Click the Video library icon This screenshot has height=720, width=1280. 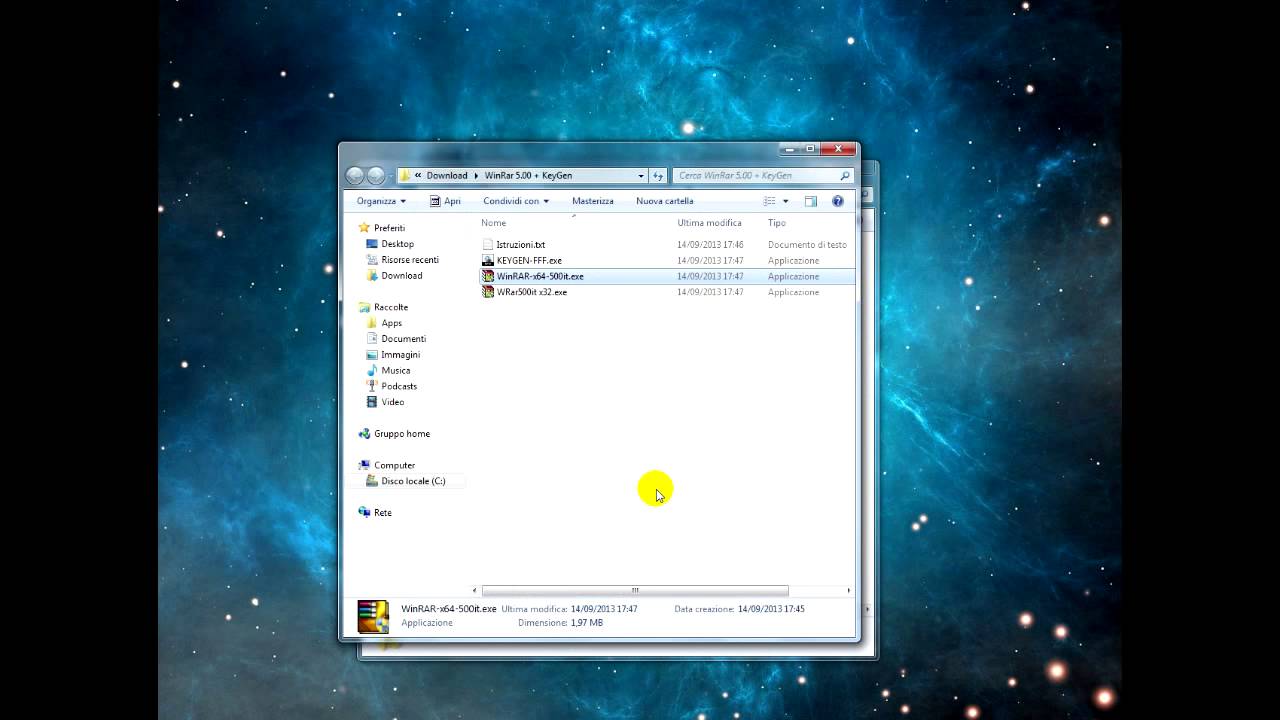(x=372, y=402)
